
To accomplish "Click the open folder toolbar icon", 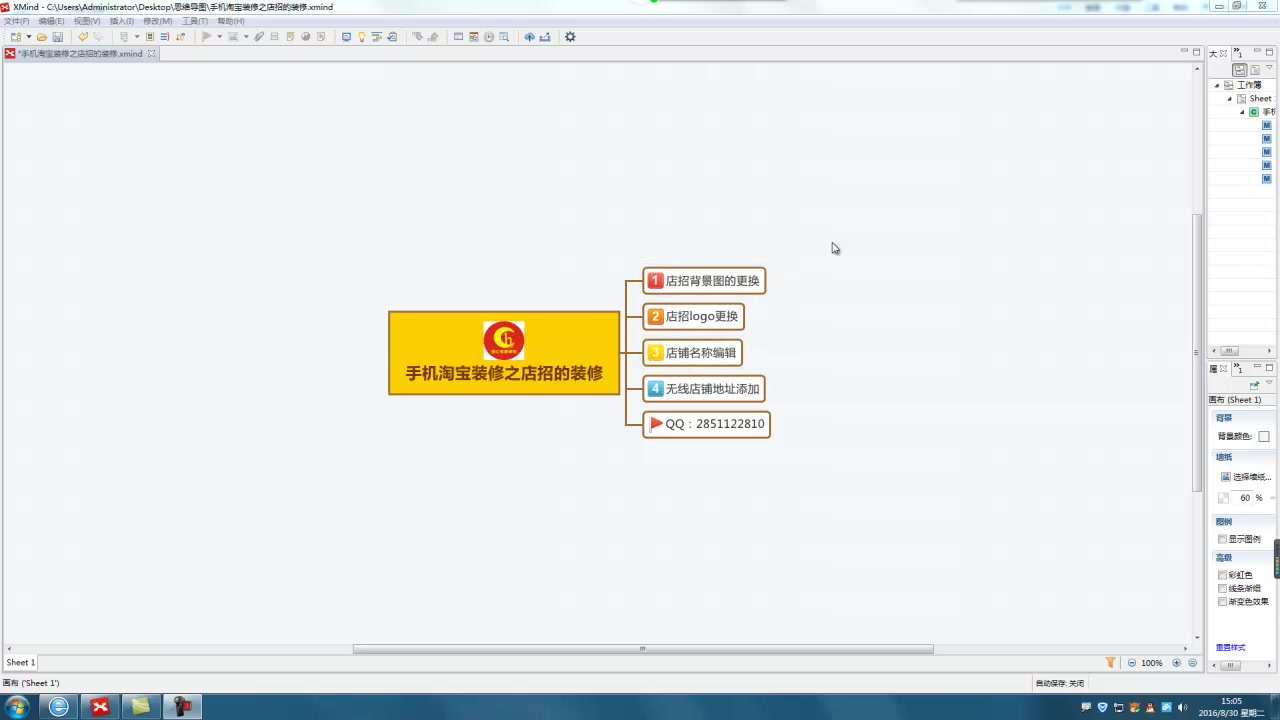I will (42, 37).
